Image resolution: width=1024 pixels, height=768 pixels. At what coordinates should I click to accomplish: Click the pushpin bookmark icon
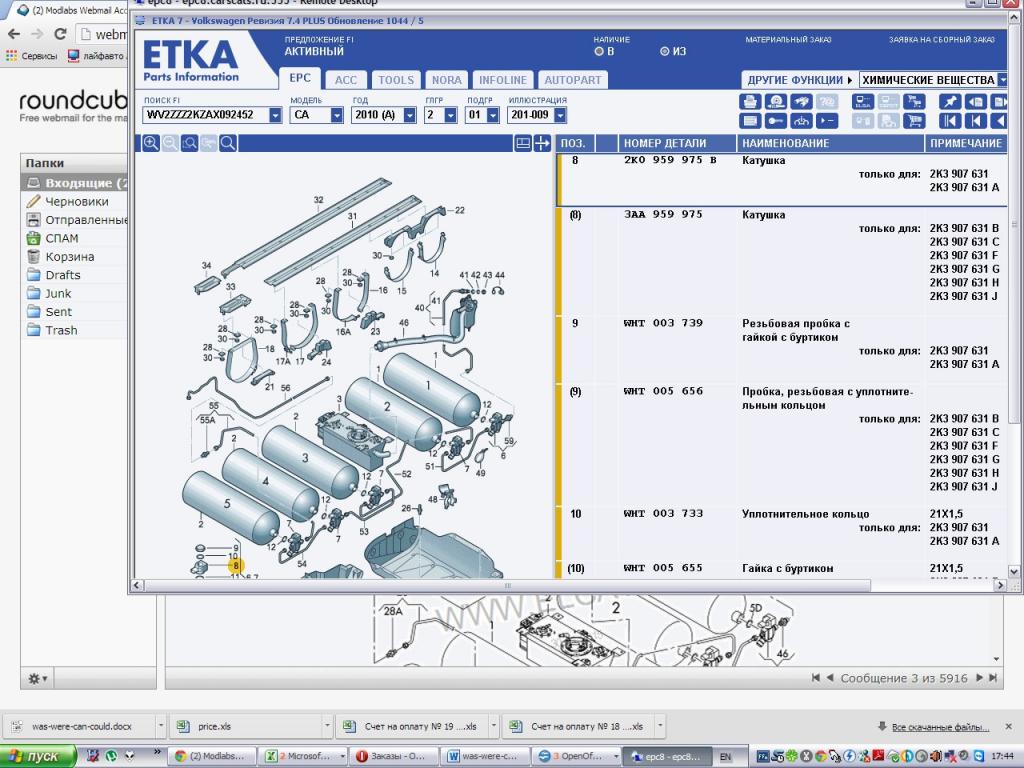pos(950,101)
